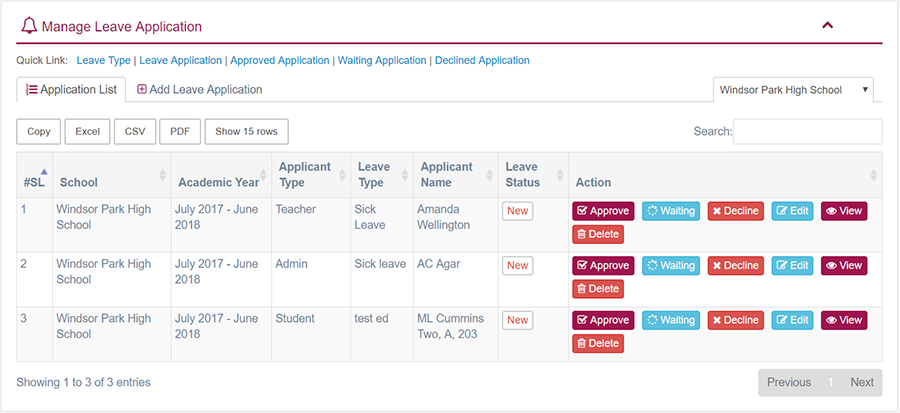Open the Show 15 rows selector

click(246, 132)
